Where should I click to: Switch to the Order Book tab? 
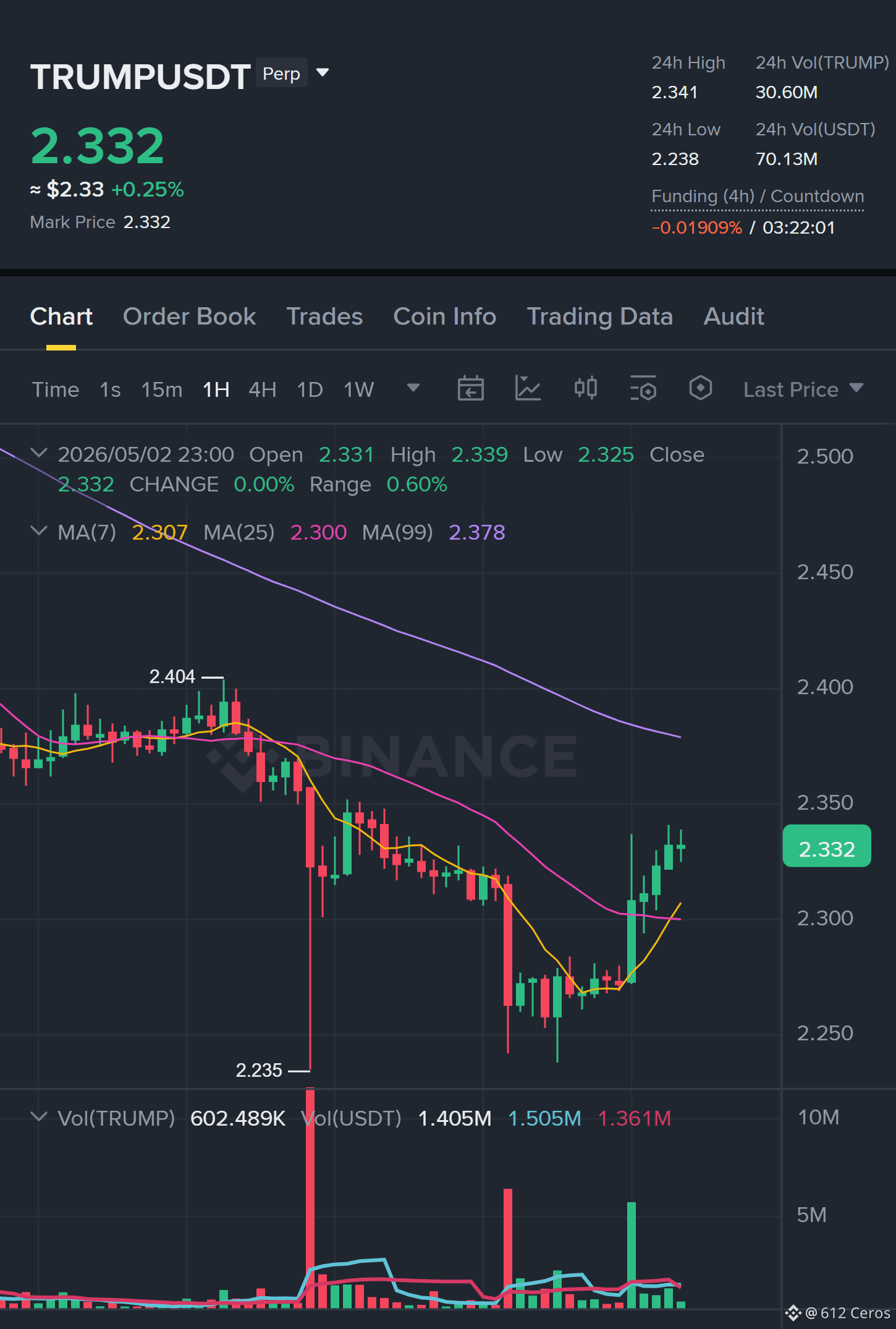[x=189, y=316]
